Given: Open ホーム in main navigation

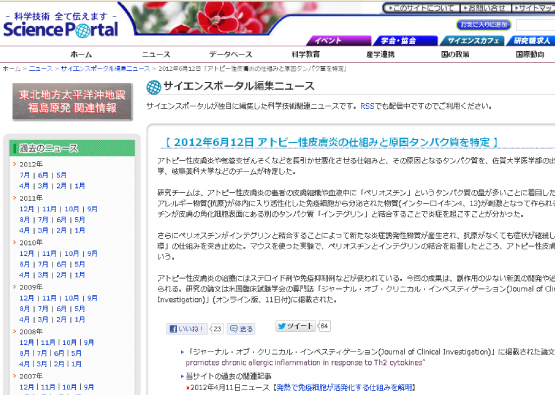Looking at the screenshot, I should (81, 55).
